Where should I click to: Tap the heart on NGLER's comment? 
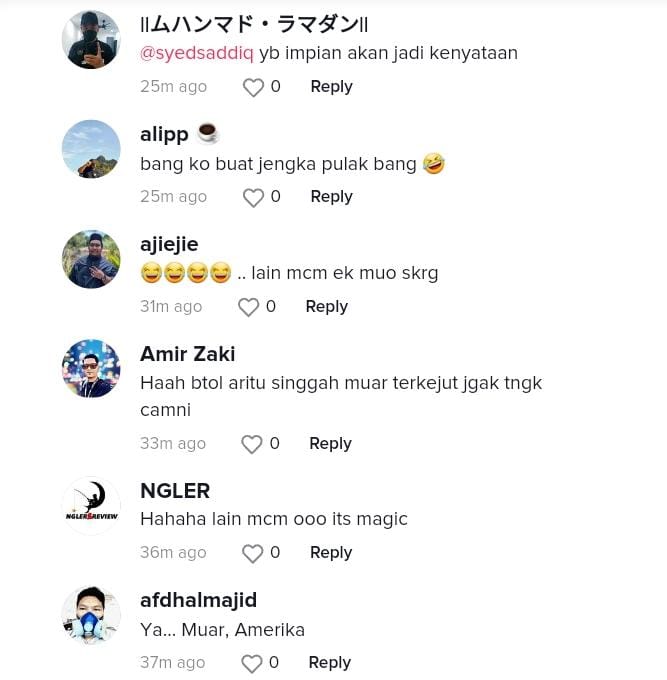point(253,553)
